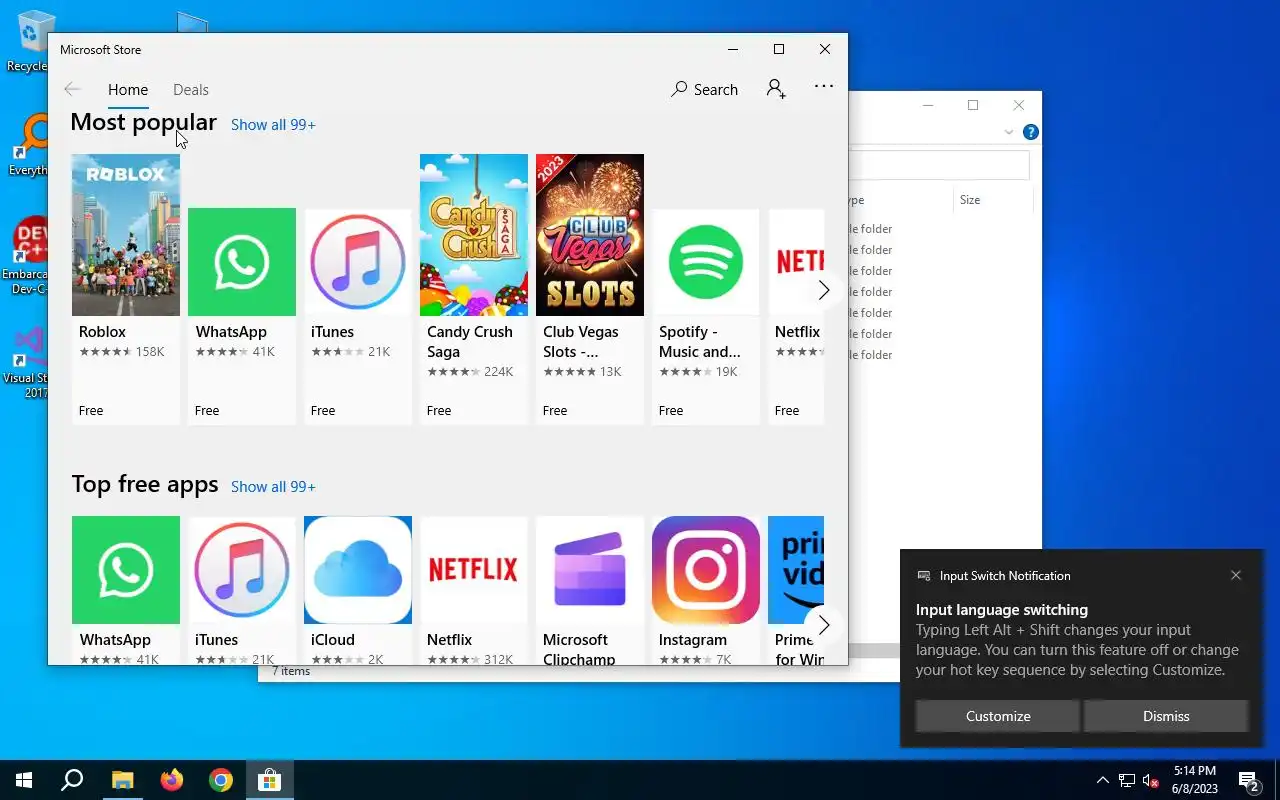Screen dimensions: 1280x800
Task: Switch to the Home tab
Action: [128, 90]
